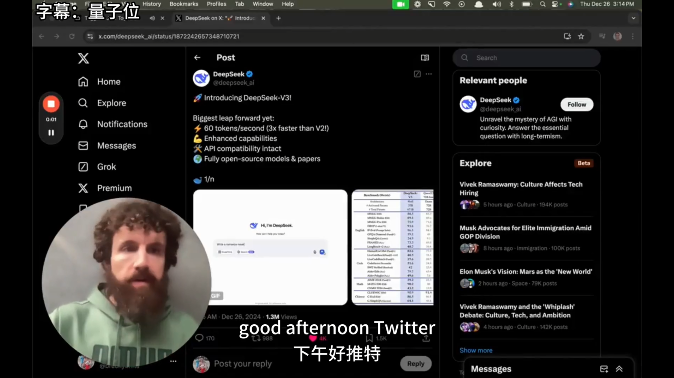Open the browser three-dot menu
The image size is (674, 378).
pyautogui.click(x=633, y=37)
